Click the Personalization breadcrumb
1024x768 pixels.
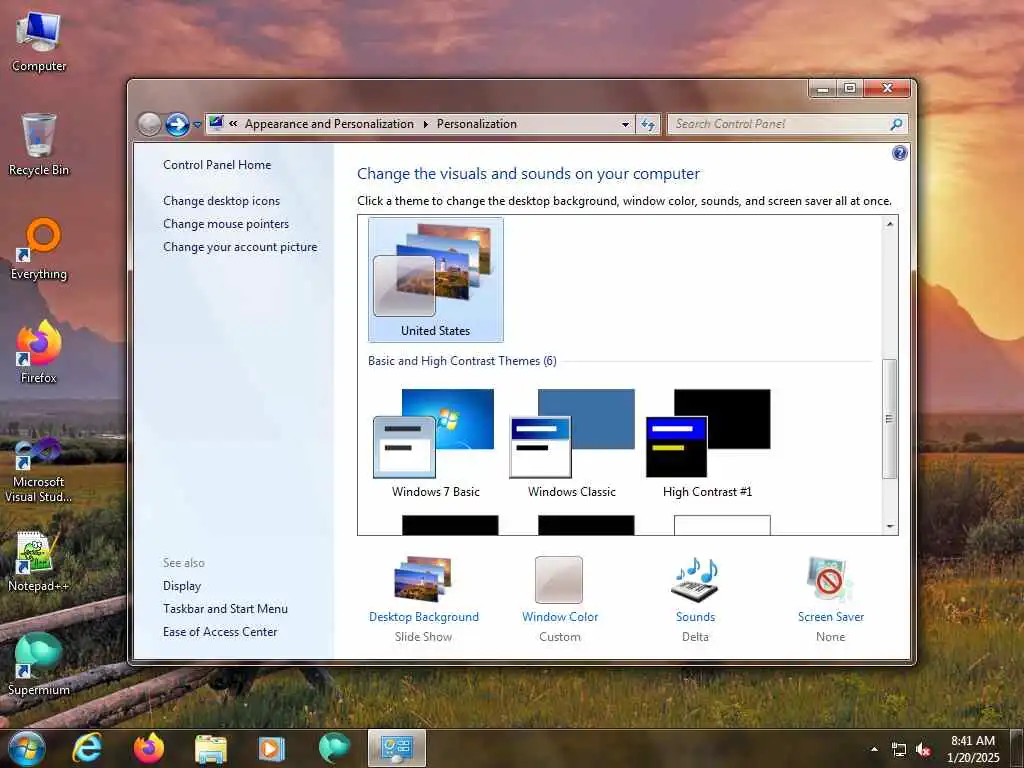click(x=477, y=124)
